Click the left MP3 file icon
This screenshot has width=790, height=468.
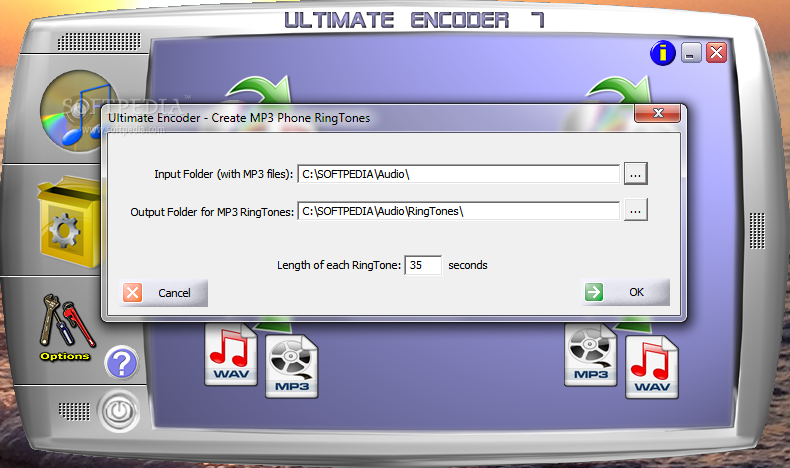[x=292, y=367]
